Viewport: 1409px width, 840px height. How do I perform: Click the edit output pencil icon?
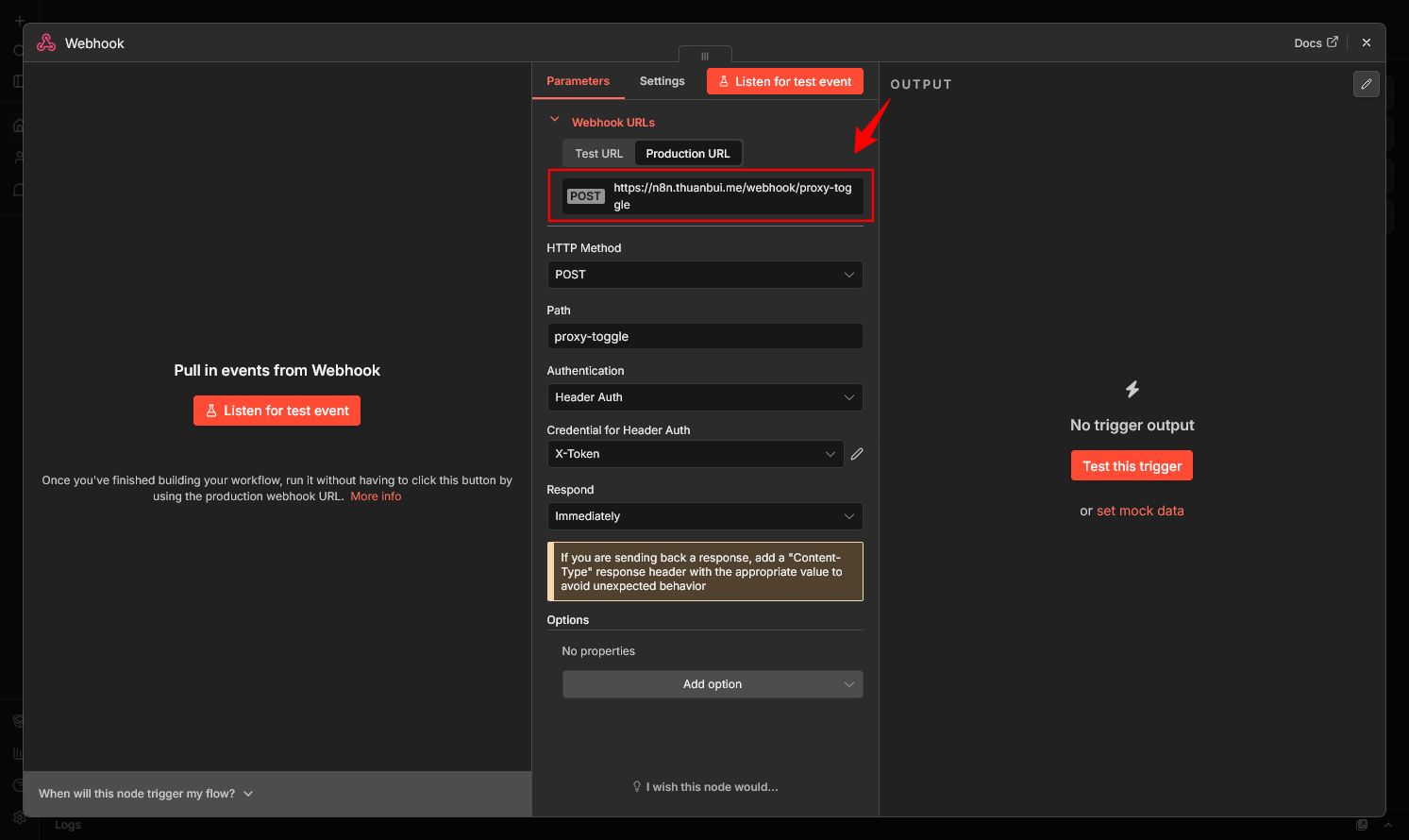pos(1366,84)
